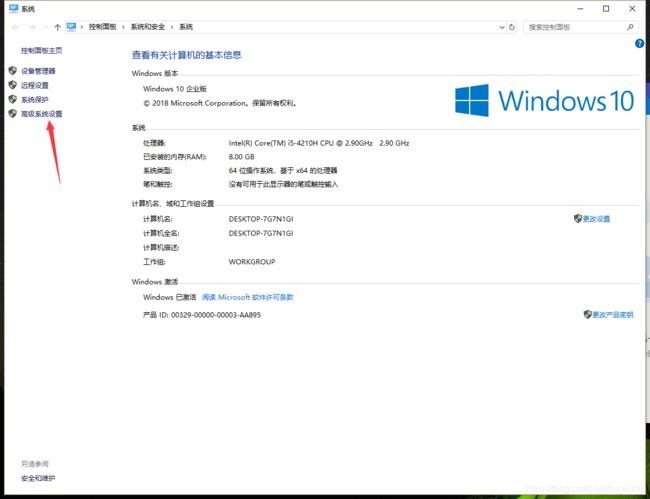Click the system window title bar icon

tap(14, 8)
